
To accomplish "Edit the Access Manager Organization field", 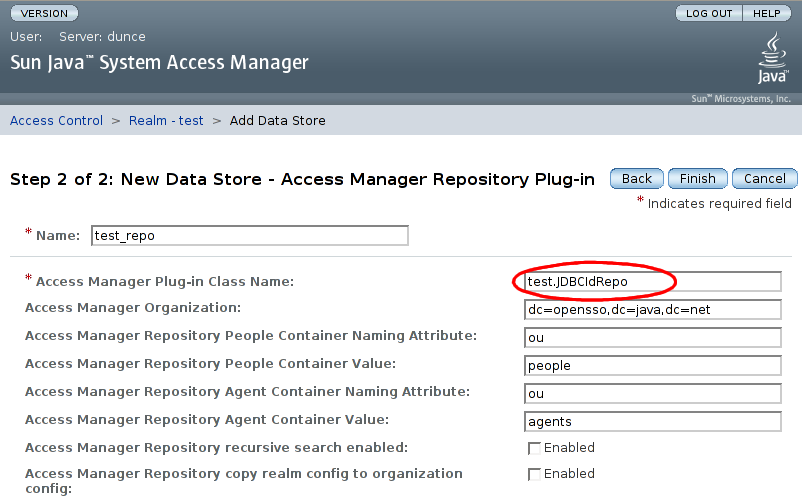I will pos(653,310).
